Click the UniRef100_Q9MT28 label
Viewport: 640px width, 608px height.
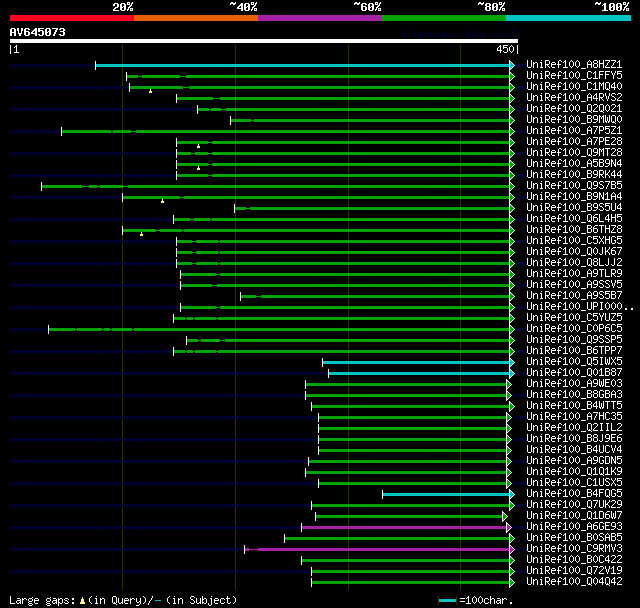click(x=574, y=153)
